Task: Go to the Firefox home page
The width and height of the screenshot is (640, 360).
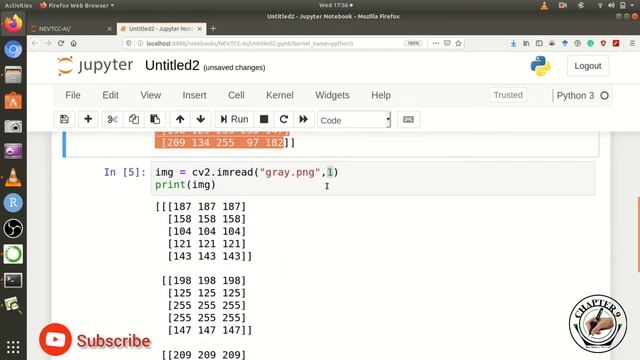Action: [x=73, y=43]
